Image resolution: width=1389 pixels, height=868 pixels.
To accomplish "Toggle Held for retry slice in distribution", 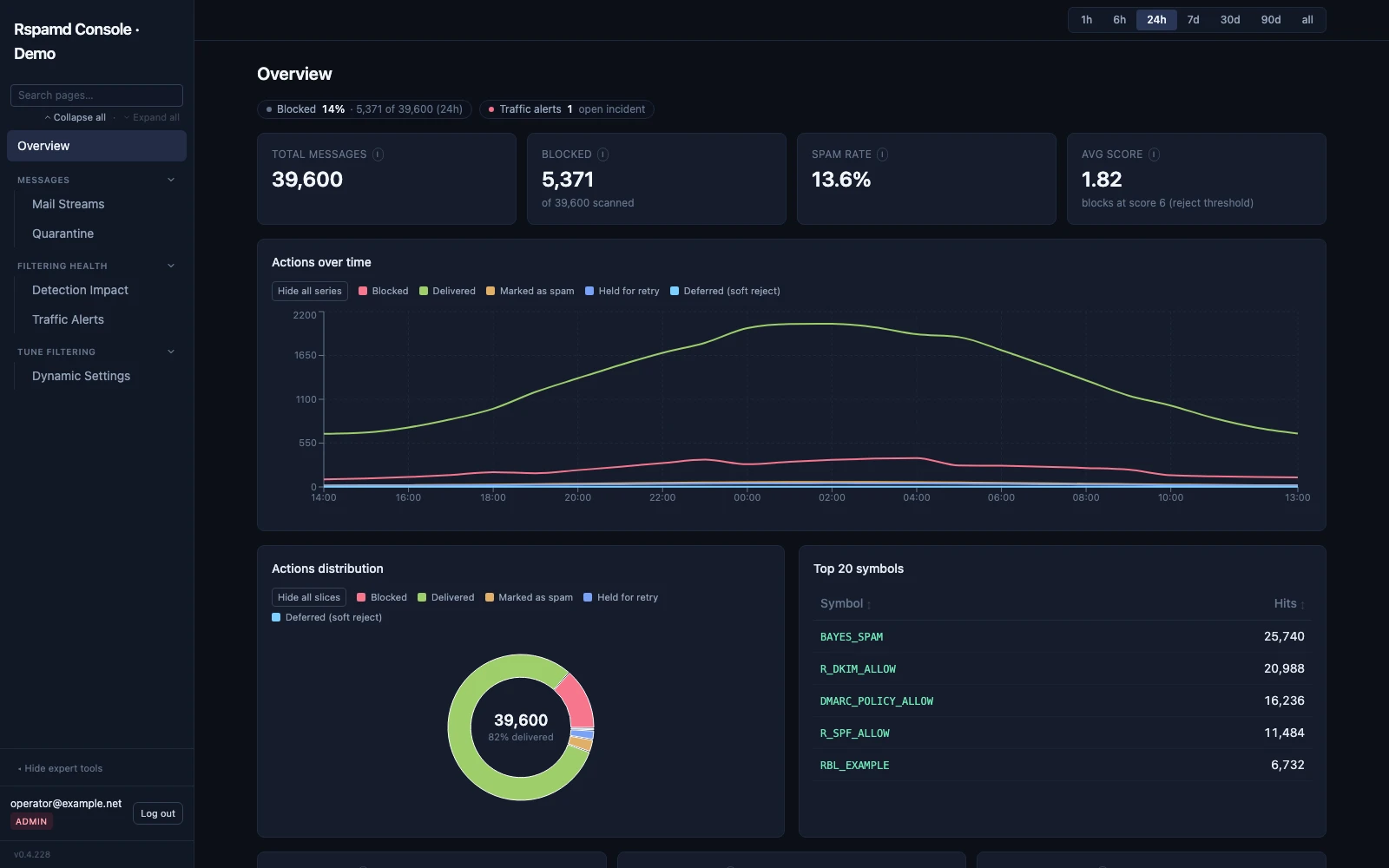I will pos(621,597).
